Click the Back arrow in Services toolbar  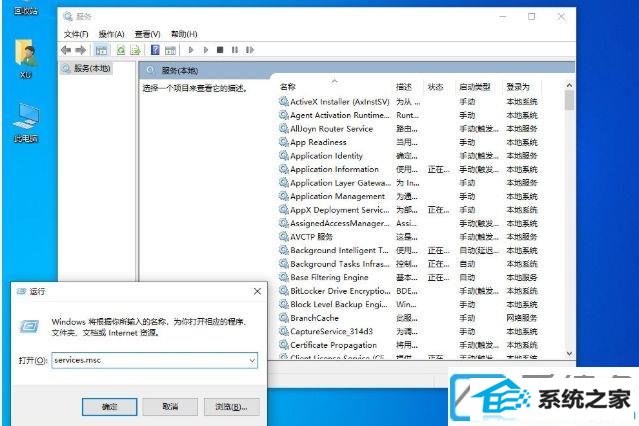(66, 50)
